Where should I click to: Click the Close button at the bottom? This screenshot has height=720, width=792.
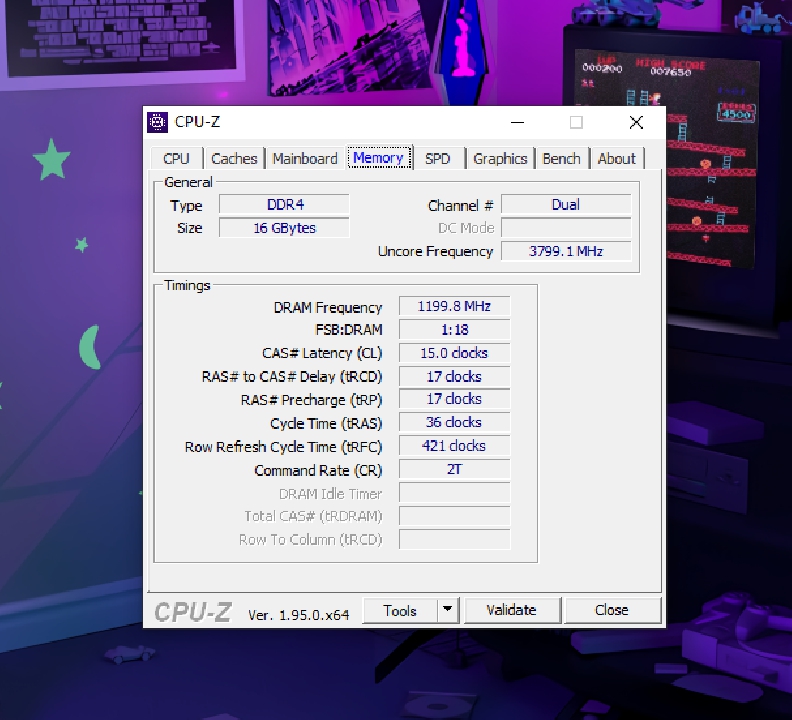(612, 610)
